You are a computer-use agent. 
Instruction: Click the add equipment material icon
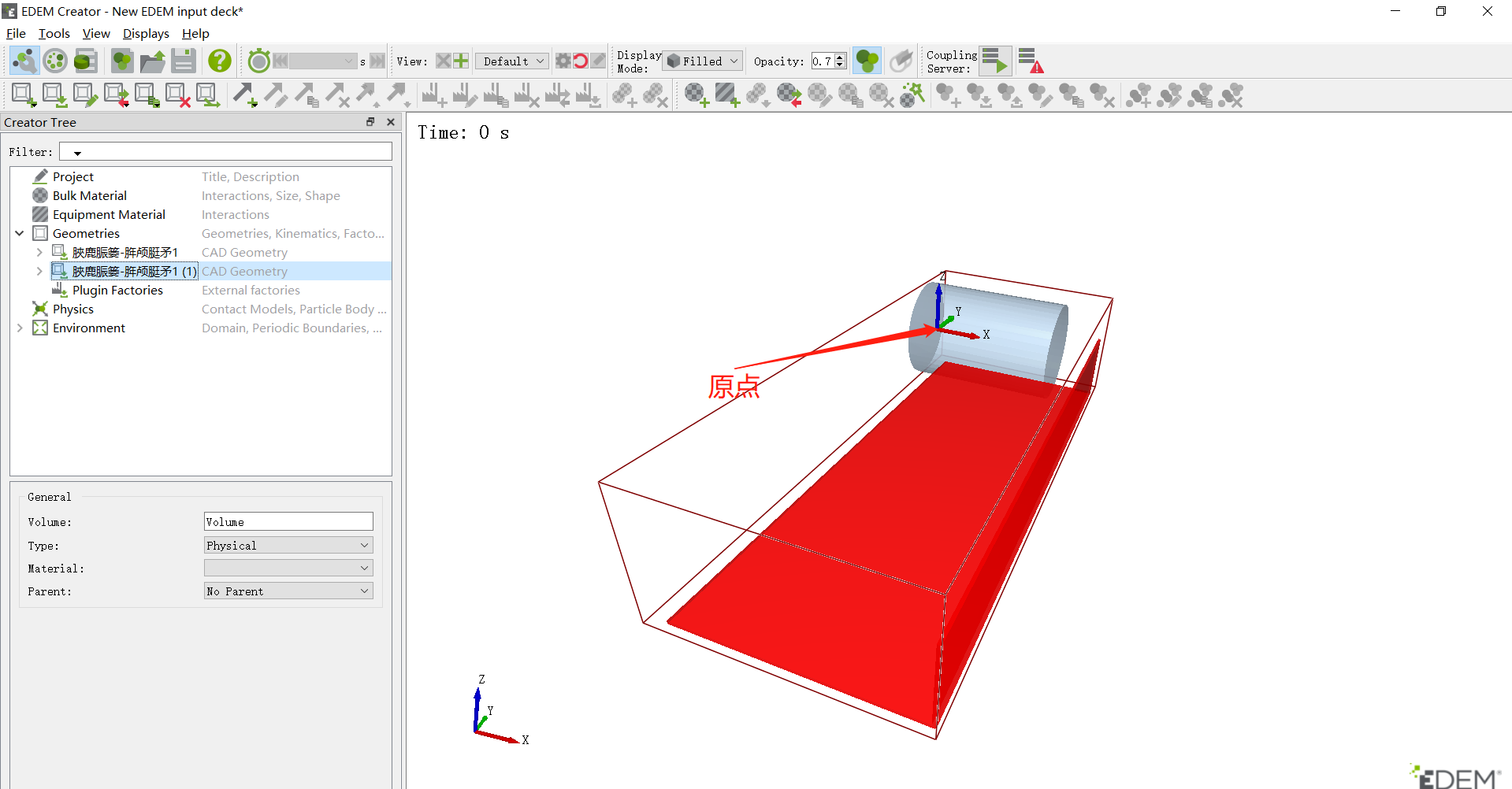pyautogui.click(x=727, y=95)
